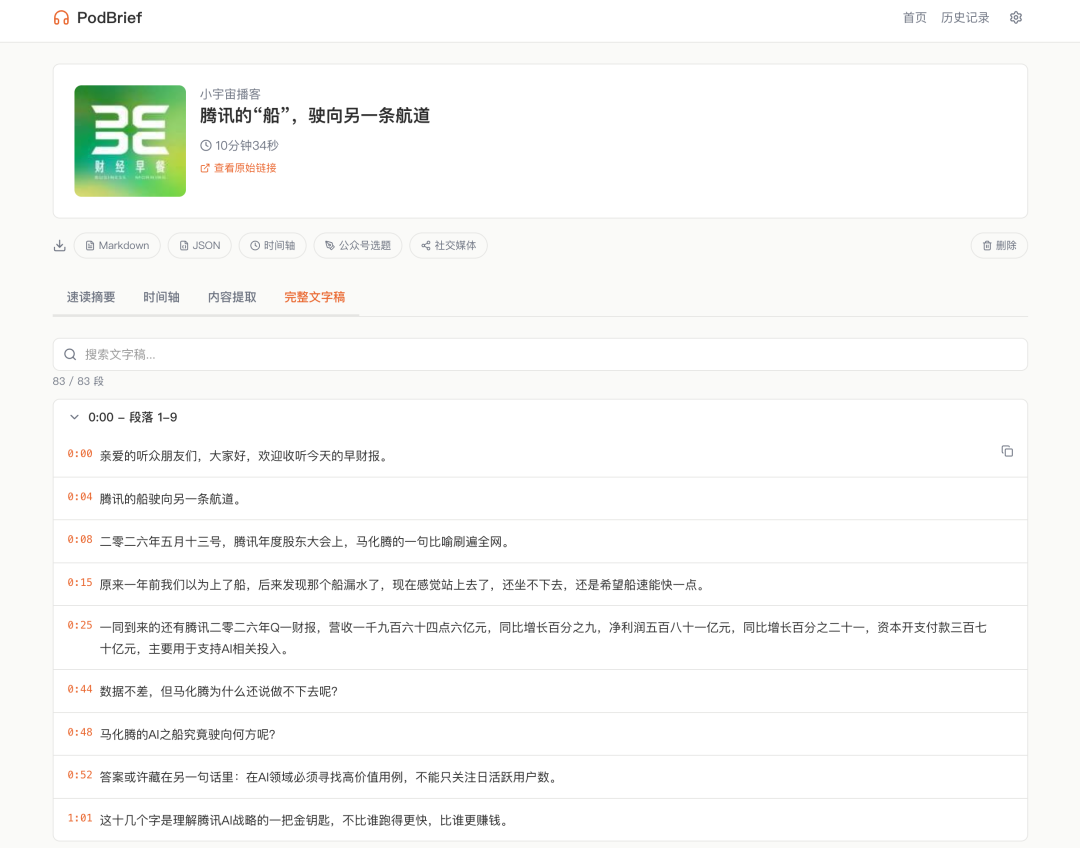Click the 小宇宙播客 source label
Image resolution: width=1080 pixels, height=848 pixels.
pyautogui.click(x=230, y=94)
